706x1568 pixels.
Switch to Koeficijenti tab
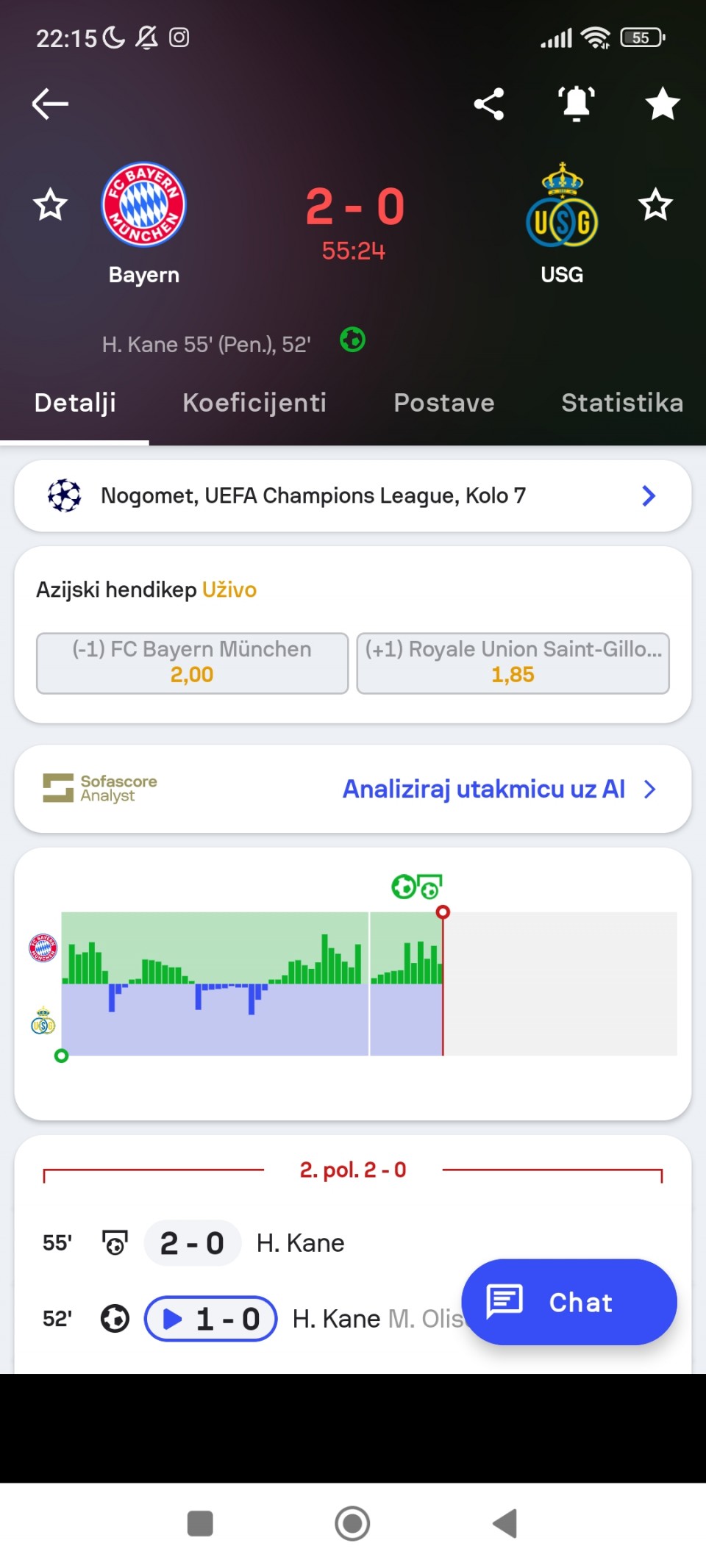click(254, 403)
